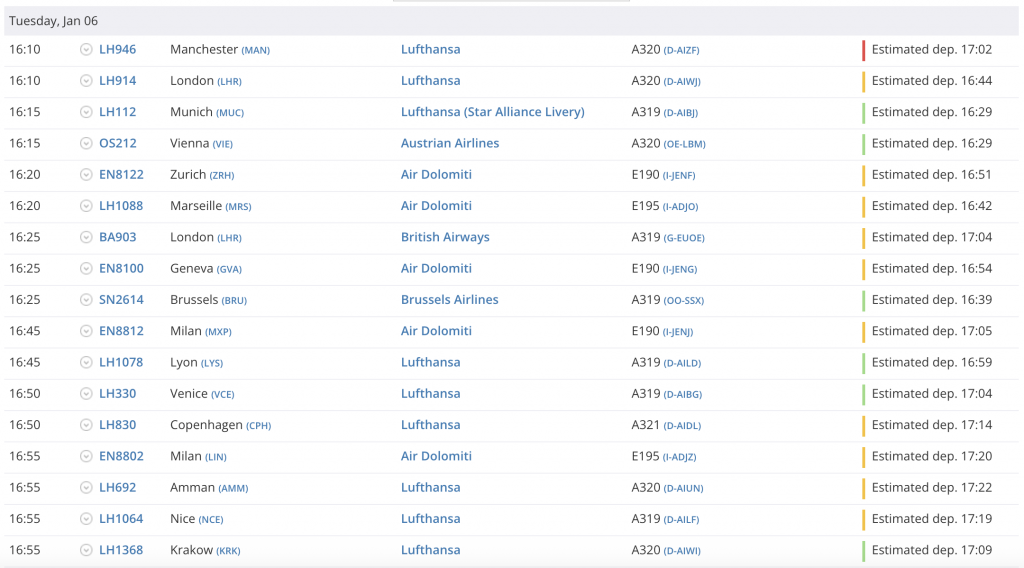This screenshot has width=1024, height=568.
Task: Expand the LH946 flight row chevron
Action: coord(86,50)
